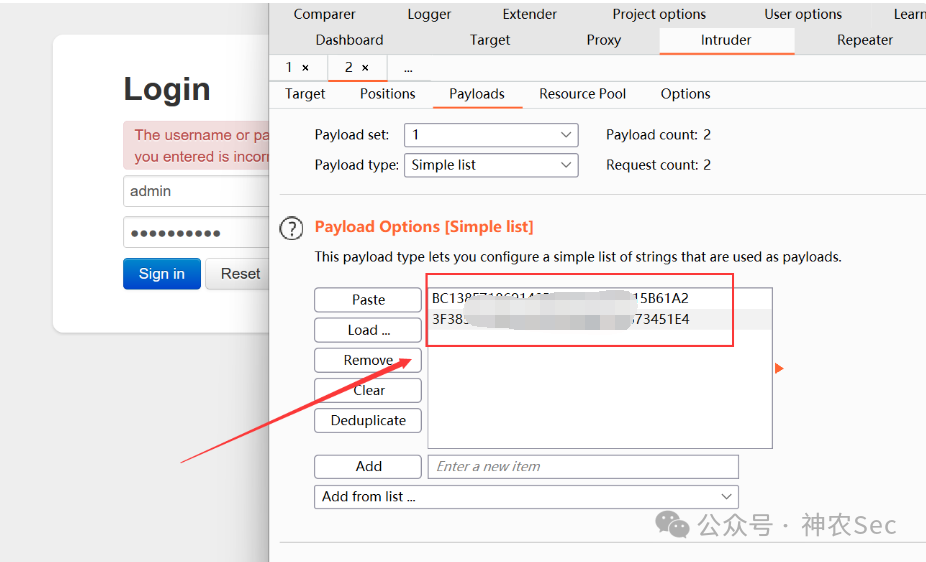Open the main Target tab
The width and height of the screenshot is (926, 562).
click(490, 40)
